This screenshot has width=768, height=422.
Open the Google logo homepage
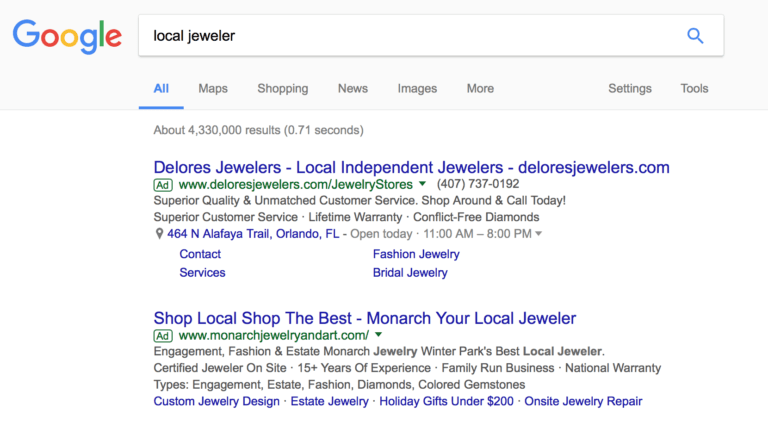(x=67, y=36)
